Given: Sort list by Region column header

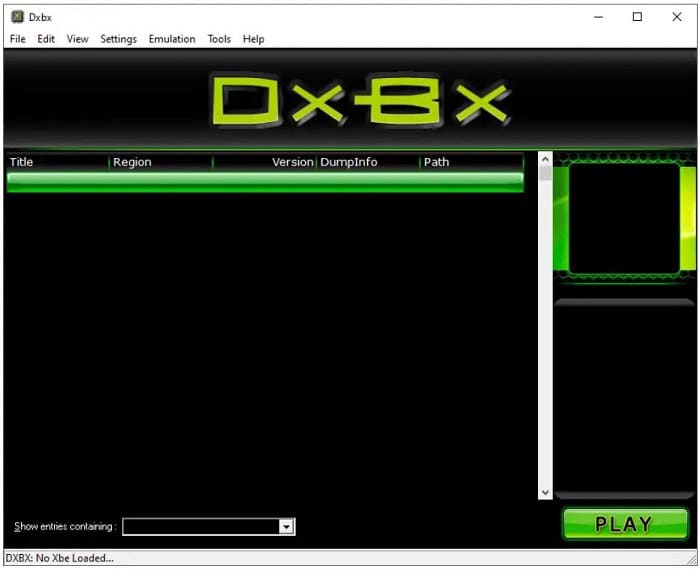Looking at the screenshot, I should click(x=161, y=162).
